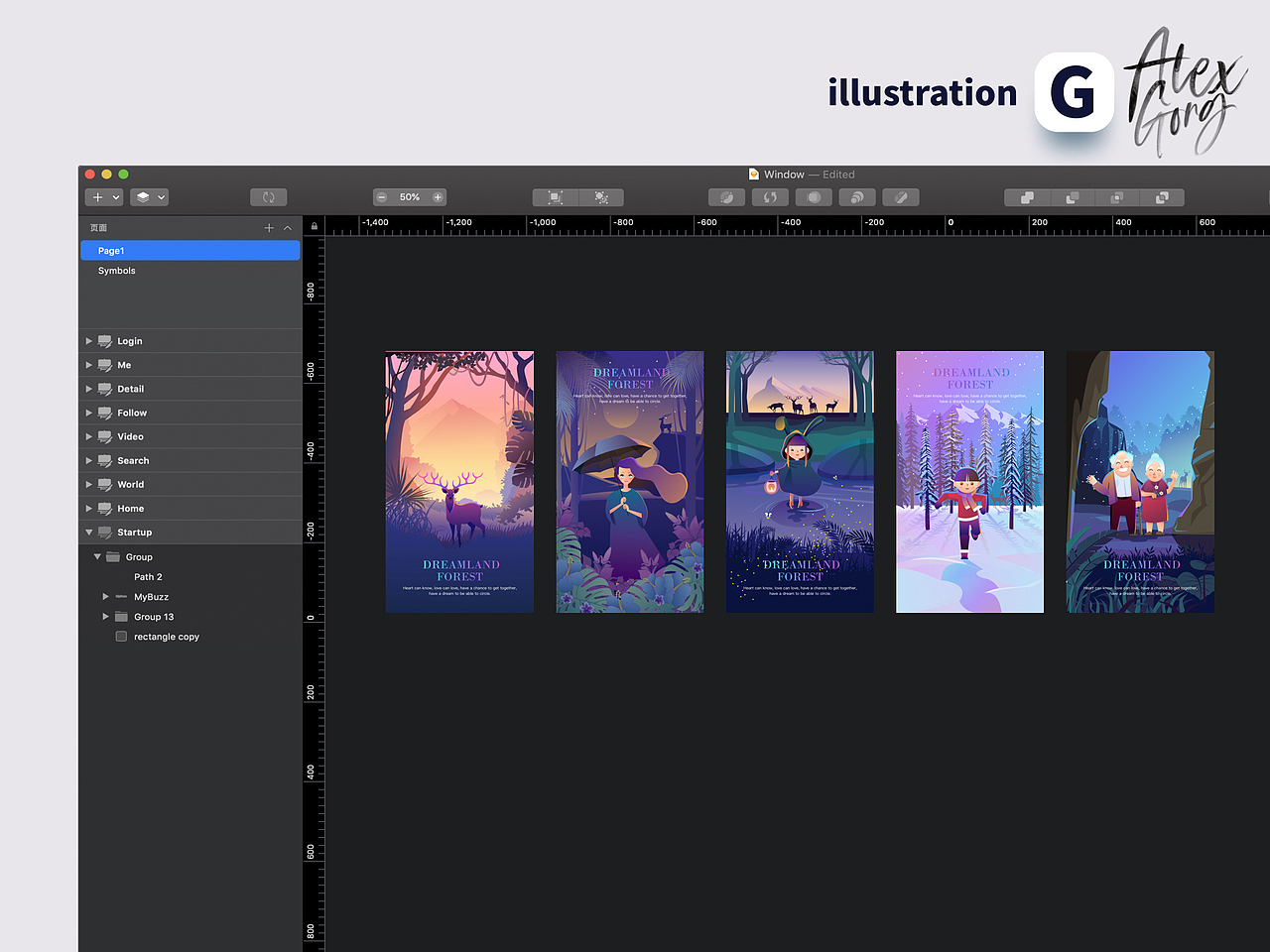Screen dimensions: 1270x952
Task: Zoom in with the plus button
Action: click(438, 197)
